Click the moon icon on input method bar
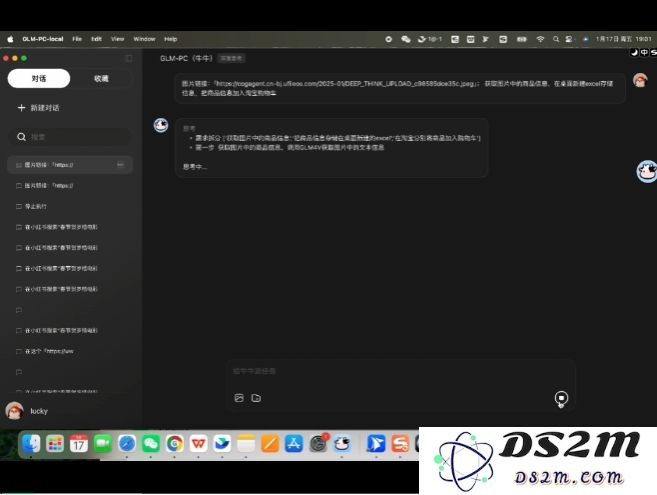This screenshot has height=495, width=657. 634,52
